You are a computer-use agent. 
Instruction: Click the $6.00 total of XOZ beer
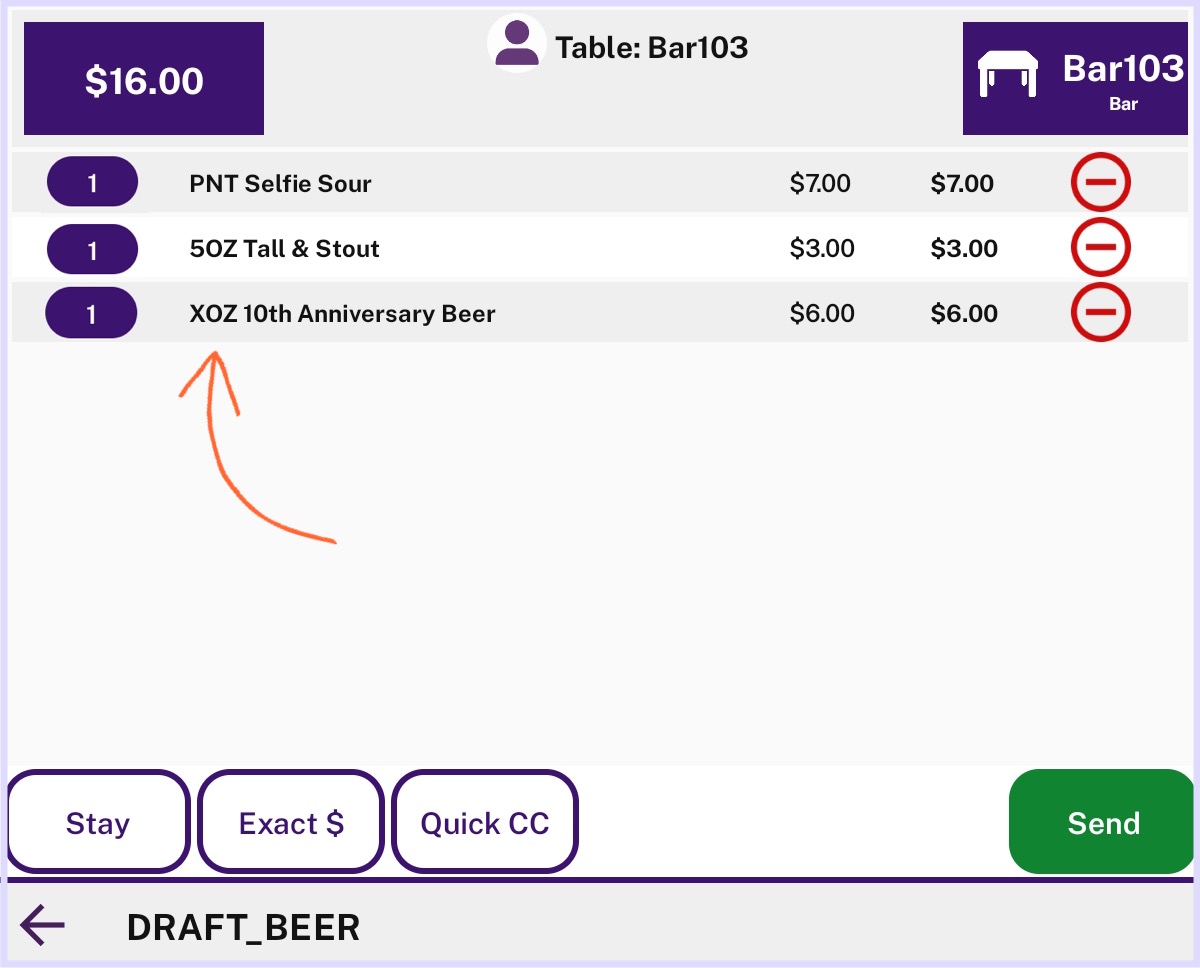(964, 313)
